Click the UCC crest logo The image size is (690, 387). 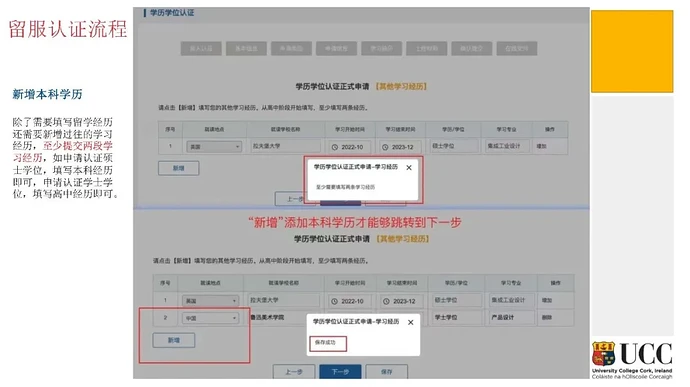point(603,354)
